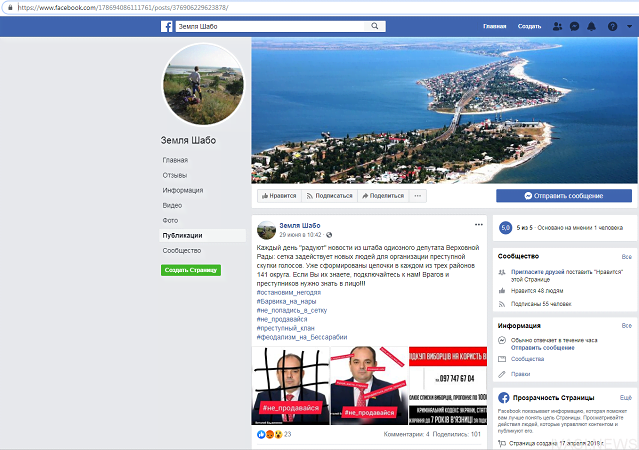
Task: Expand account dropdown arrow in top bar
Action: [629, 26]
